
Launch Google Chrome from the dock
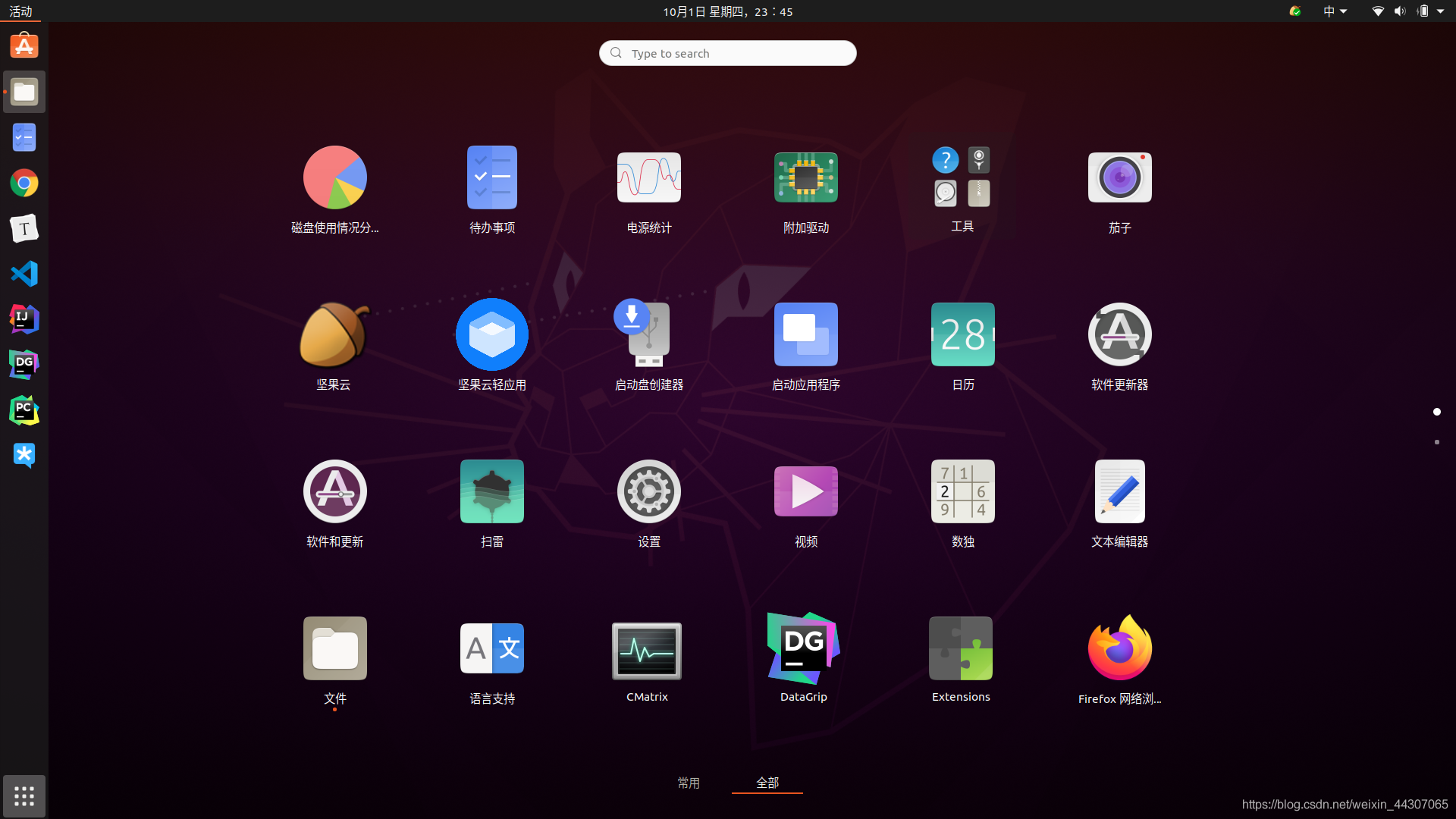[x=24, y=183]
